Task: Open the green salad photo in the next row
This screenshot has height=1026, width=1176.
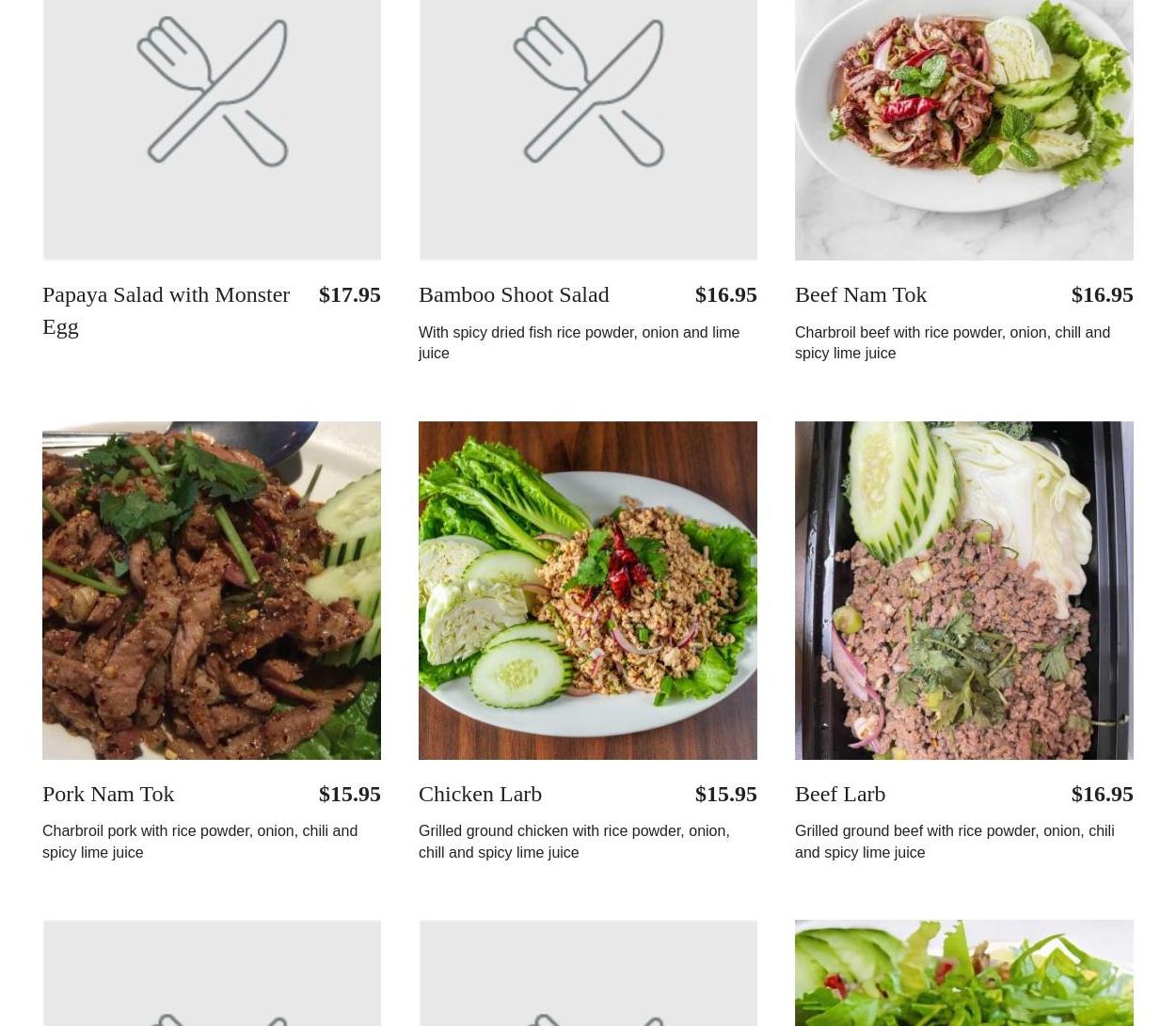Action: tap(964, 973)
